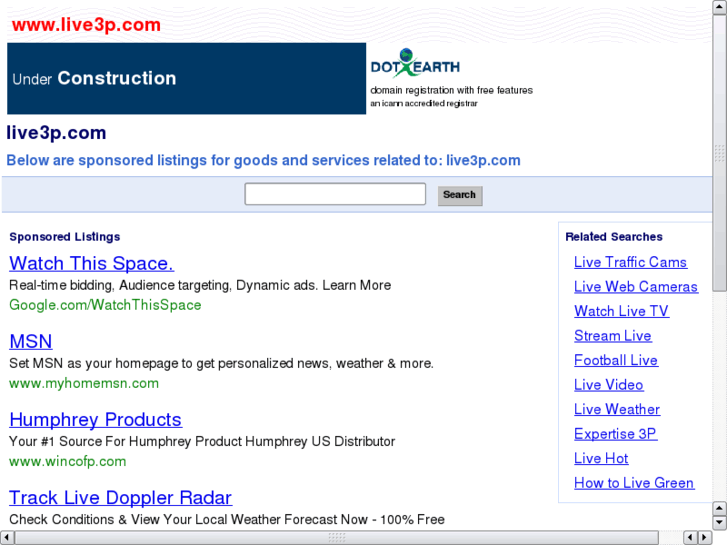Open Stream Live related search
Image resolution: width=727 pixels, height=545 pixels.
point(613,335)
